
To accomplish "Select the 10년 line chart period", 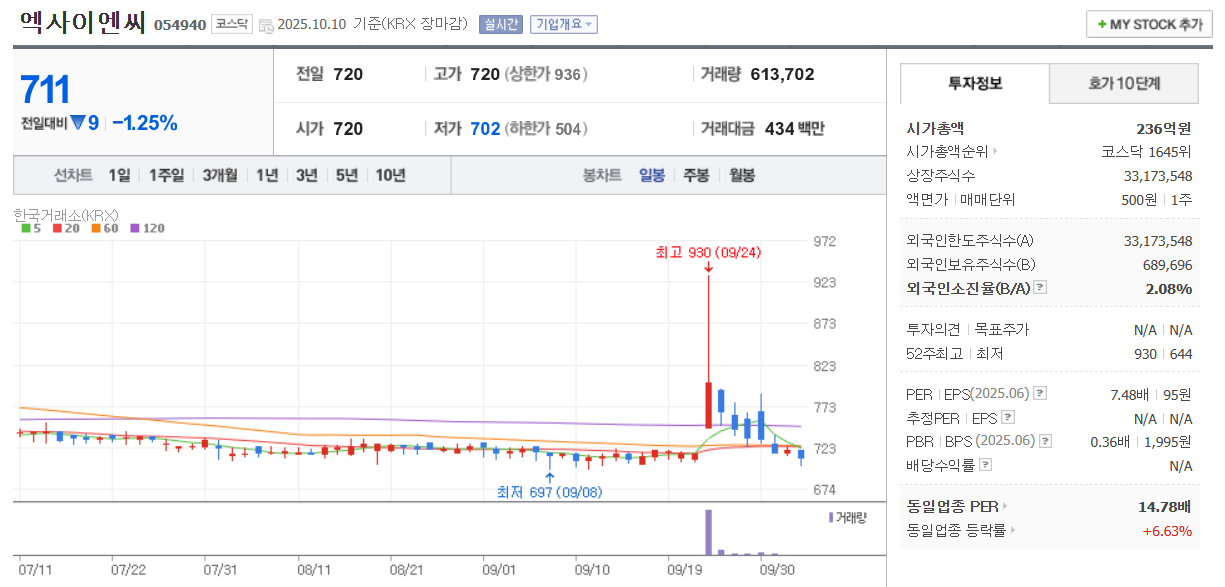I will pyautogui.click(x=390, y=175).
